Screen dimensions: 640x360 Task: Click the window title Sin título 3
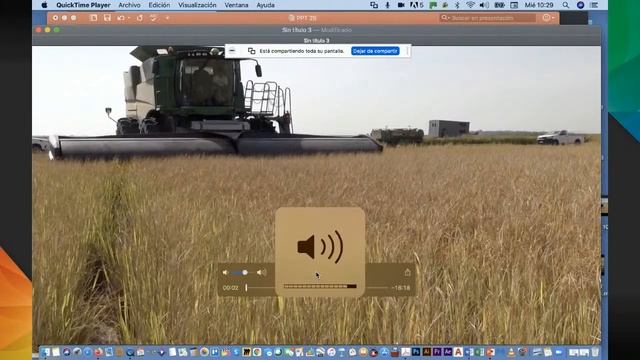[x=297, y=30]
